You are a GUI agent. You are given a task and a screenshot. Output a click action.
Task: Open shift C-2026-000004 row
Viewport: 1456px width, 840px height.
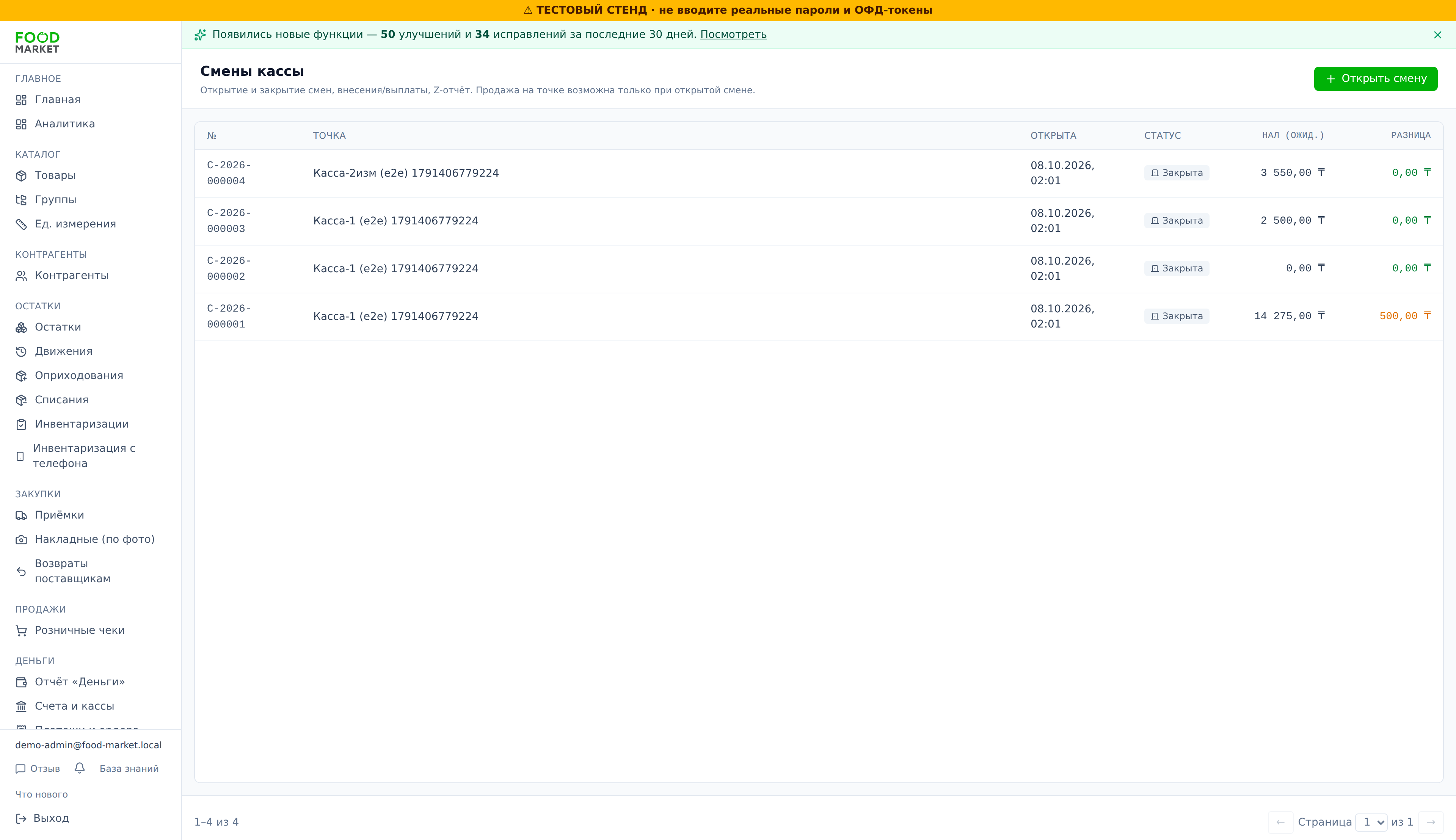click(818, 173)
